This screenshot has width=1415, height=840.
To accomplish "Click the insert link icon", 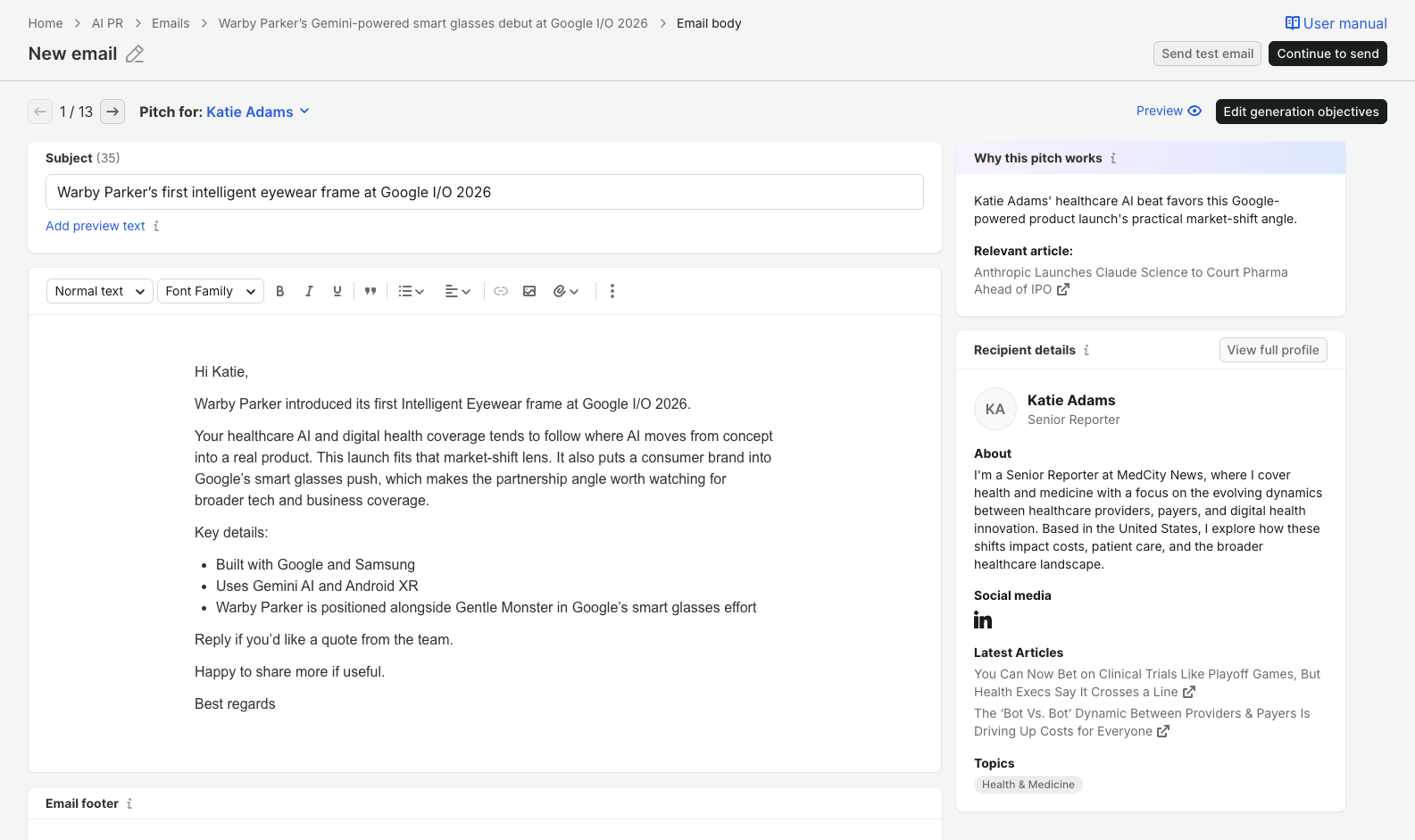I will [501, 291].
